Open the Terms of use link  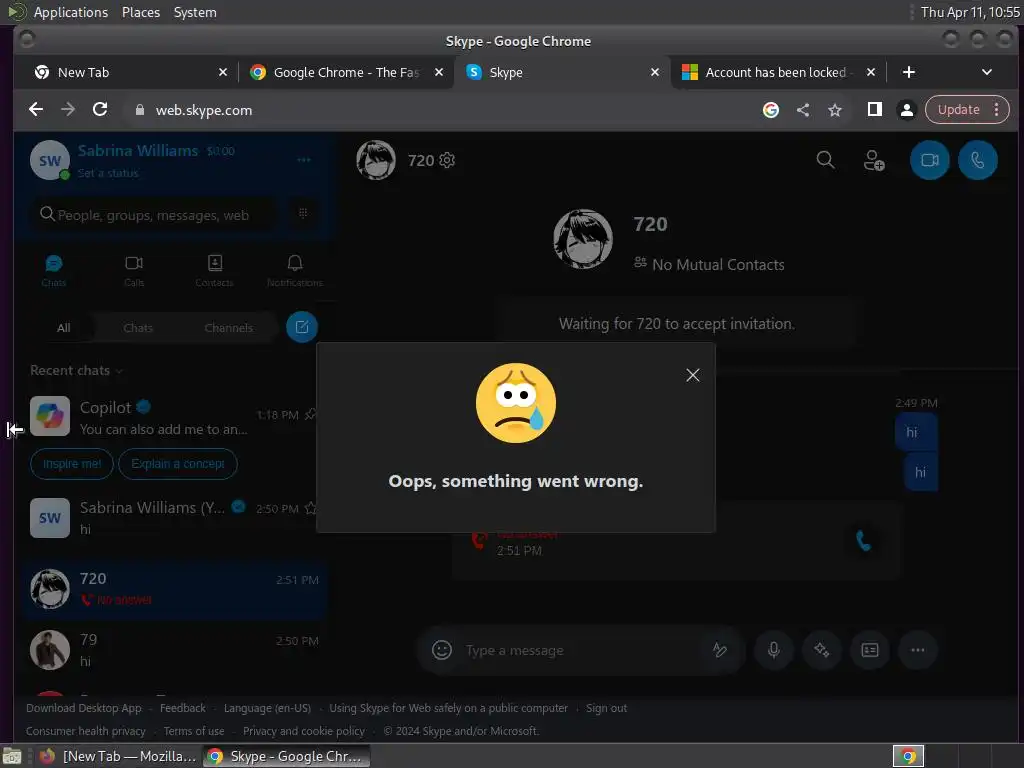pyautogui.click(x=194, y=731)
